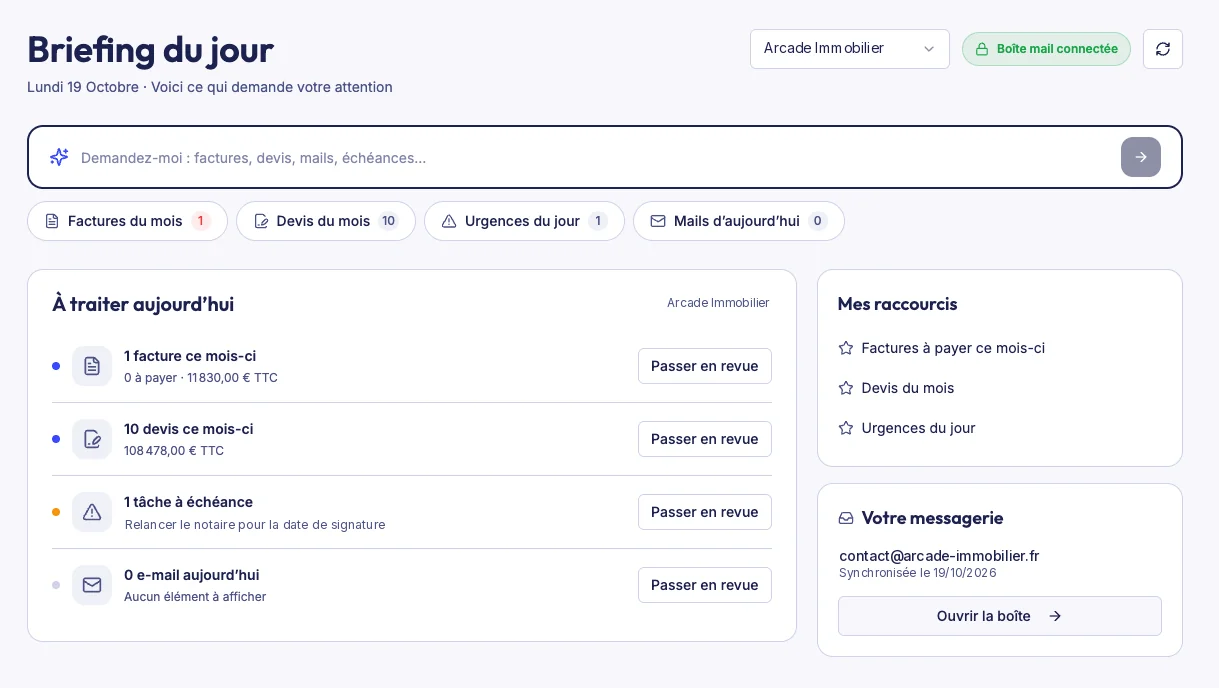
Task: Click the star icon beside Urgences du jour shortcut
Action: point(846,428)
